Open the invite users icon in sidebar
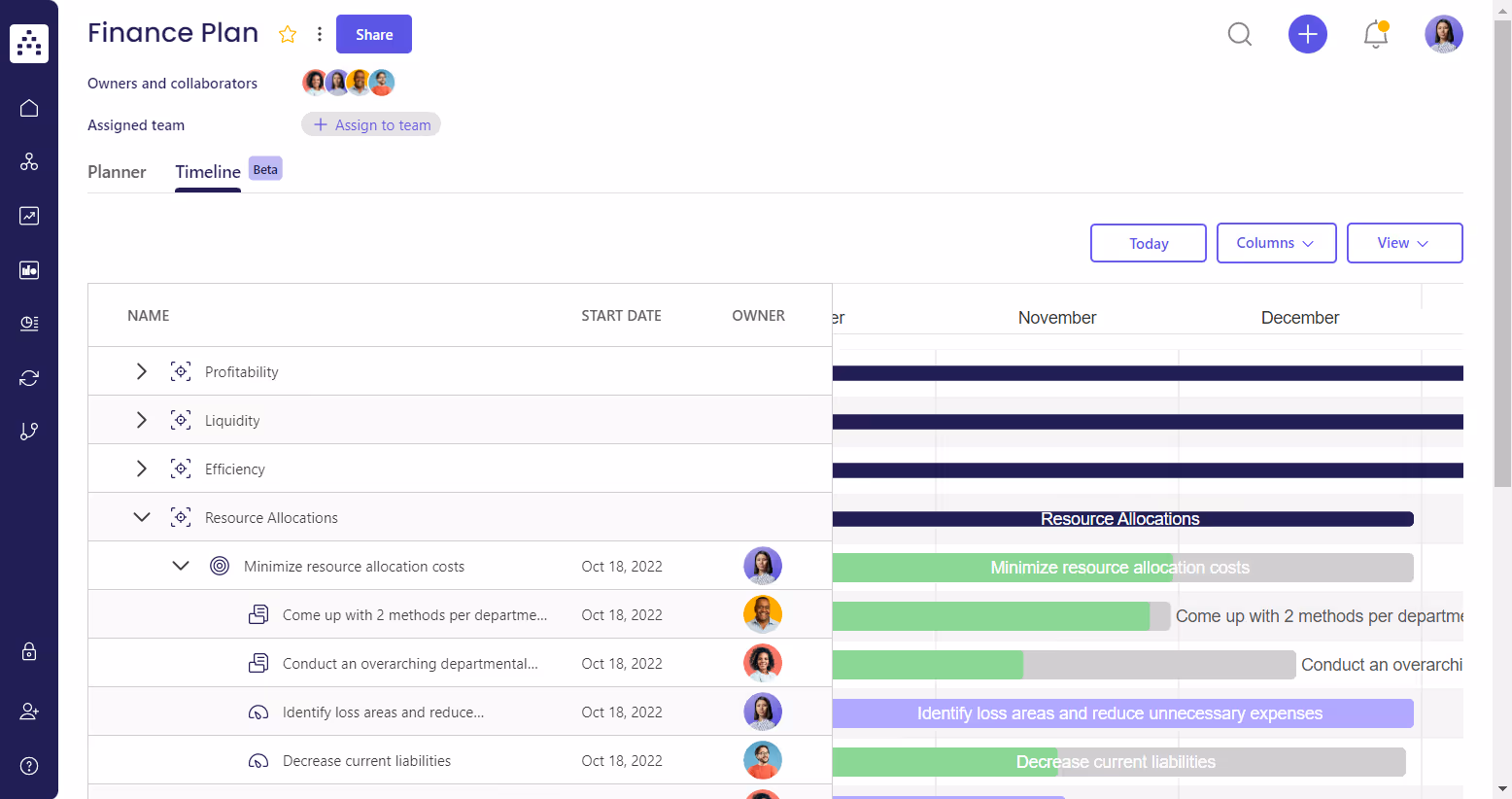The image size is (1512, 799). click(28, 711)
